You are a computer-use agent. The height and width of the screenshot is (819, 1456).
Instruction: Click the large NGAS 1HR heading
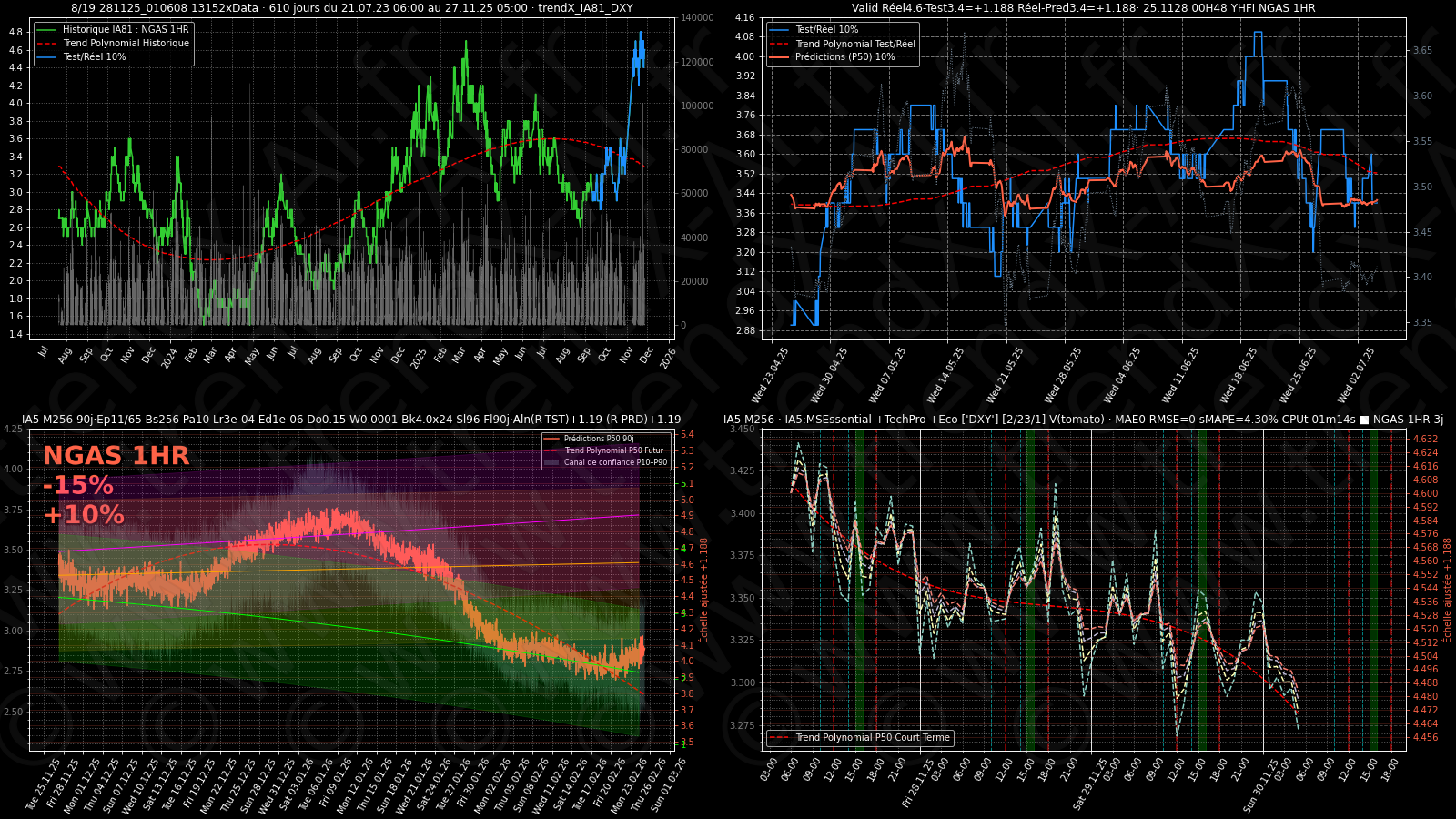116,456
